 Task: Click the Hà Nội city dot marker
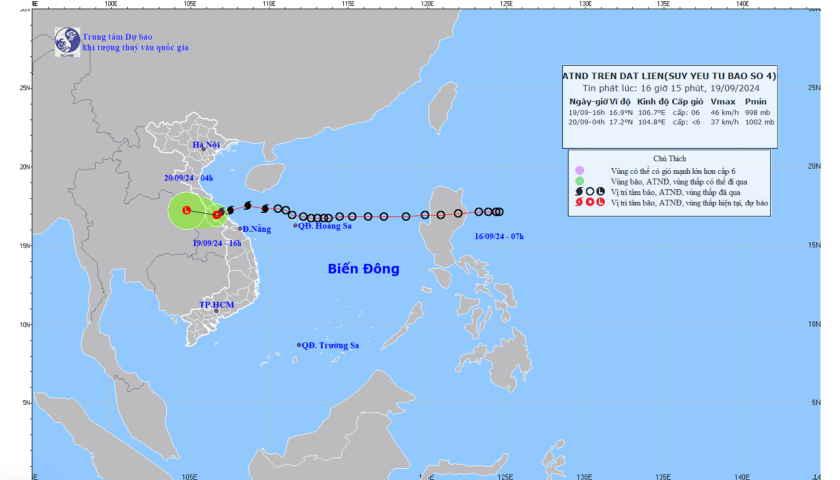click(203, 150)
